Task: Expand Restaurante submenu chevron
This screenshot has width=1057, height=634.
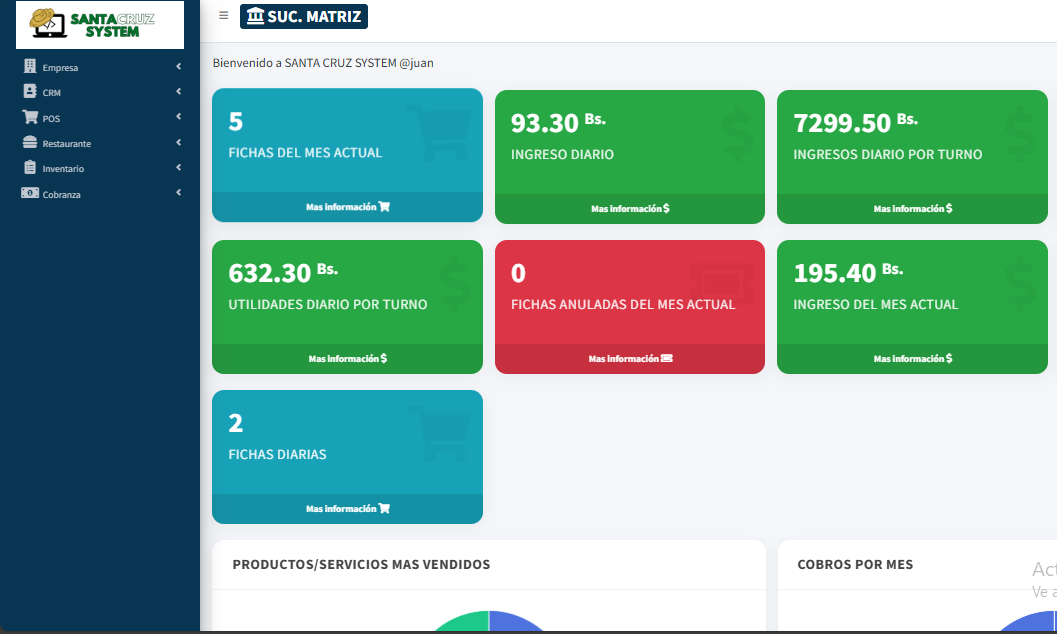Action: click(179, 142)
